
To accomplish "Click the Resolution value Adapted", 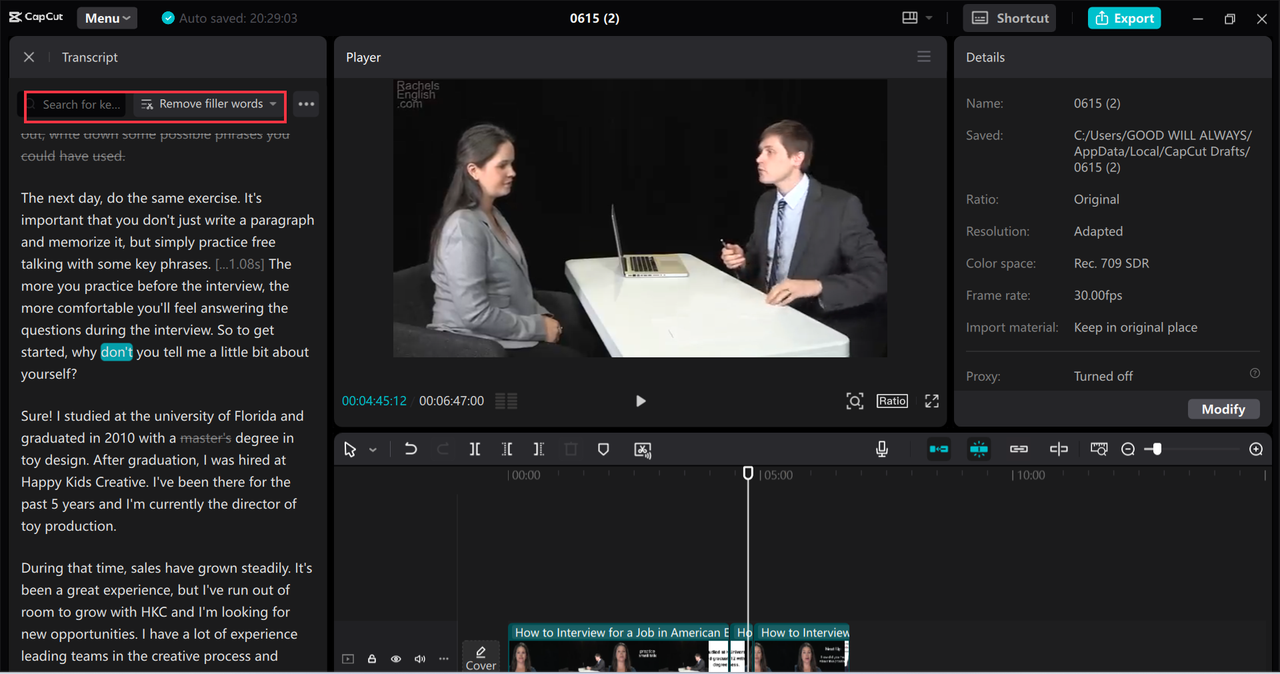I will pos(1098,231).
